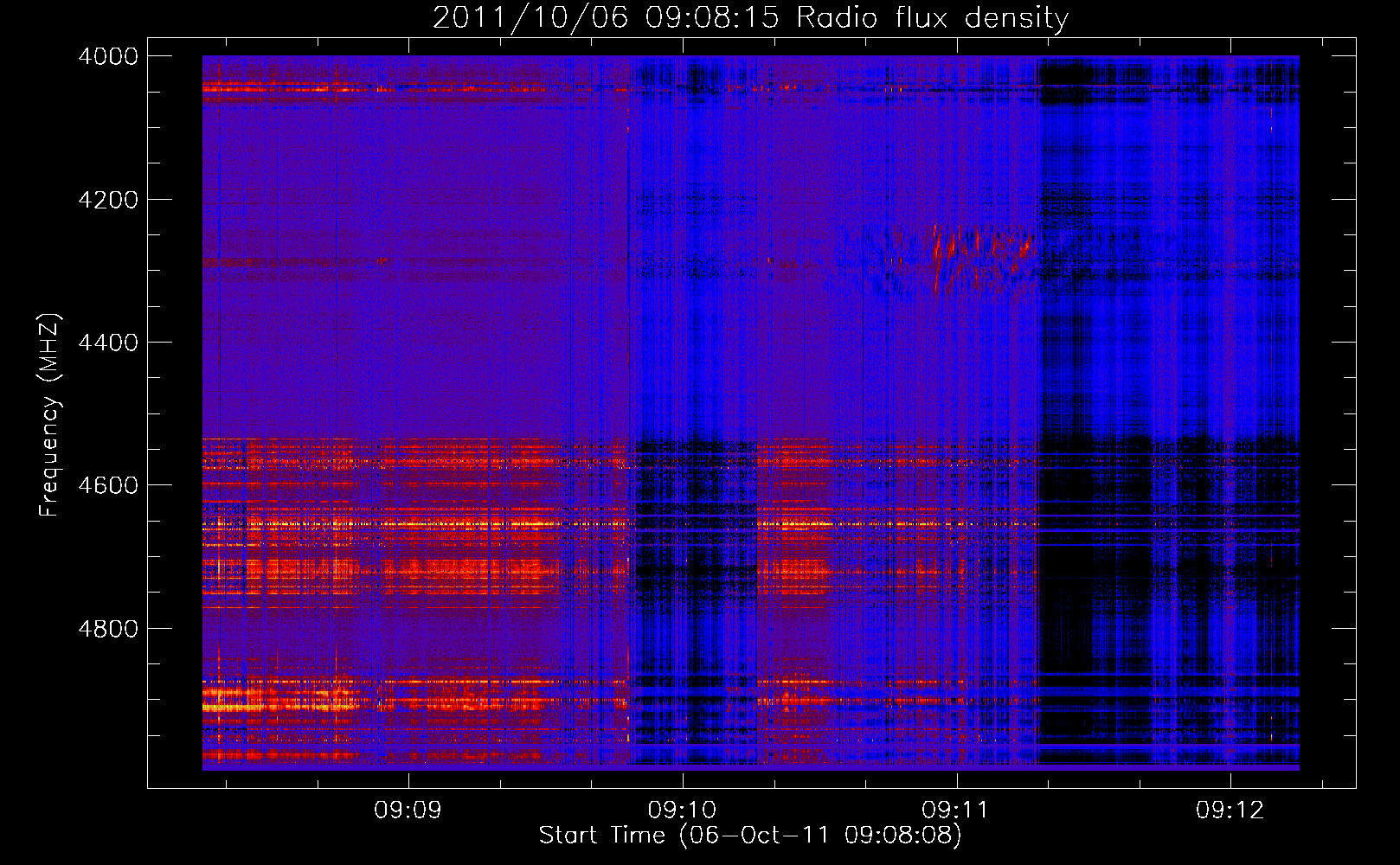Click the 'Start Time (06-Oct-11 09:08:08)' axis title
This screenshot has width=1400, height=865.
coord(750,836)
